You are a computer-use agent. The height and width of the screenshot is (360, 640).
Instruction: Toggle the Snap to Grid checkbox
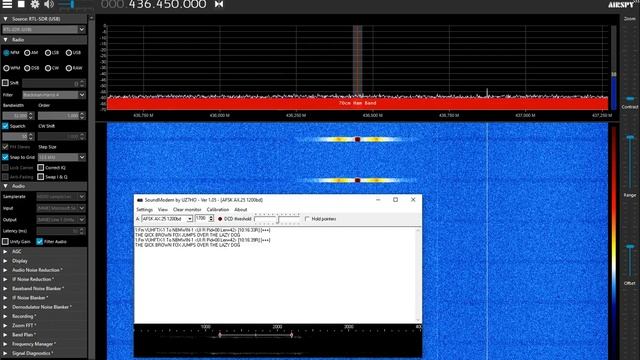point(5,157)
